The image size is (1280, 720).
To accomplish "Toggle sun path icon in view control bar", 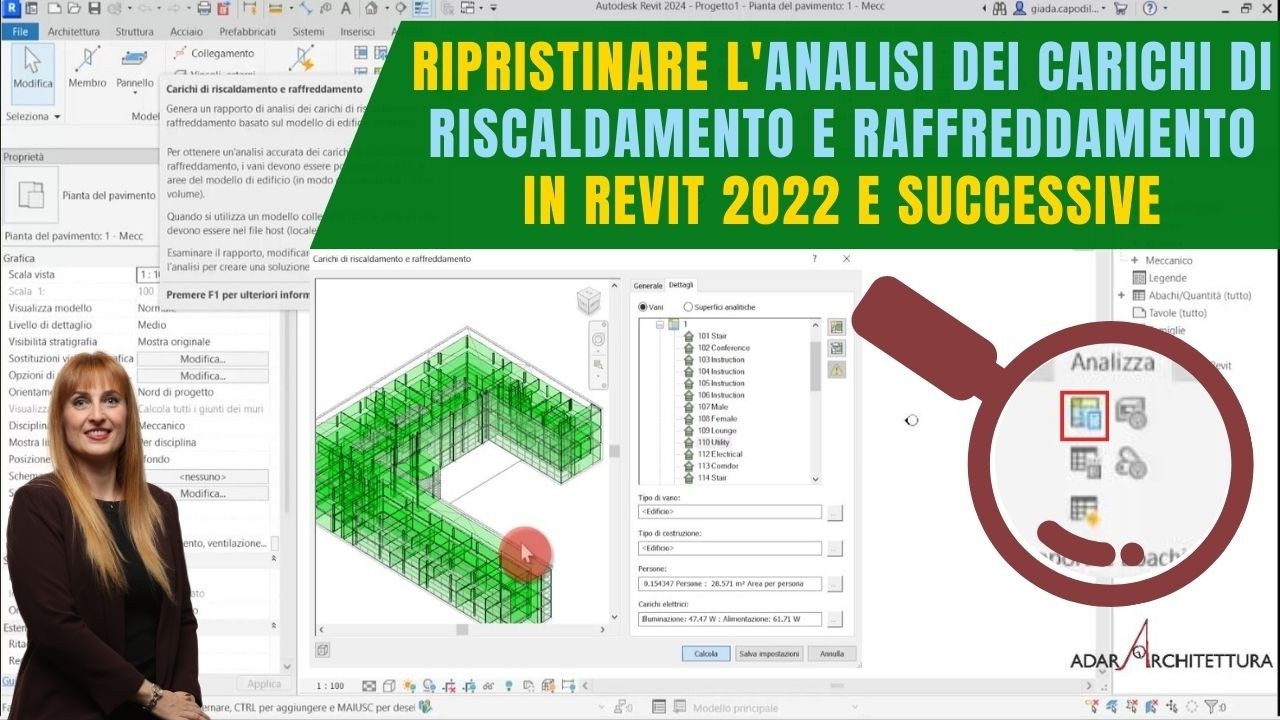I will [408, 686].
